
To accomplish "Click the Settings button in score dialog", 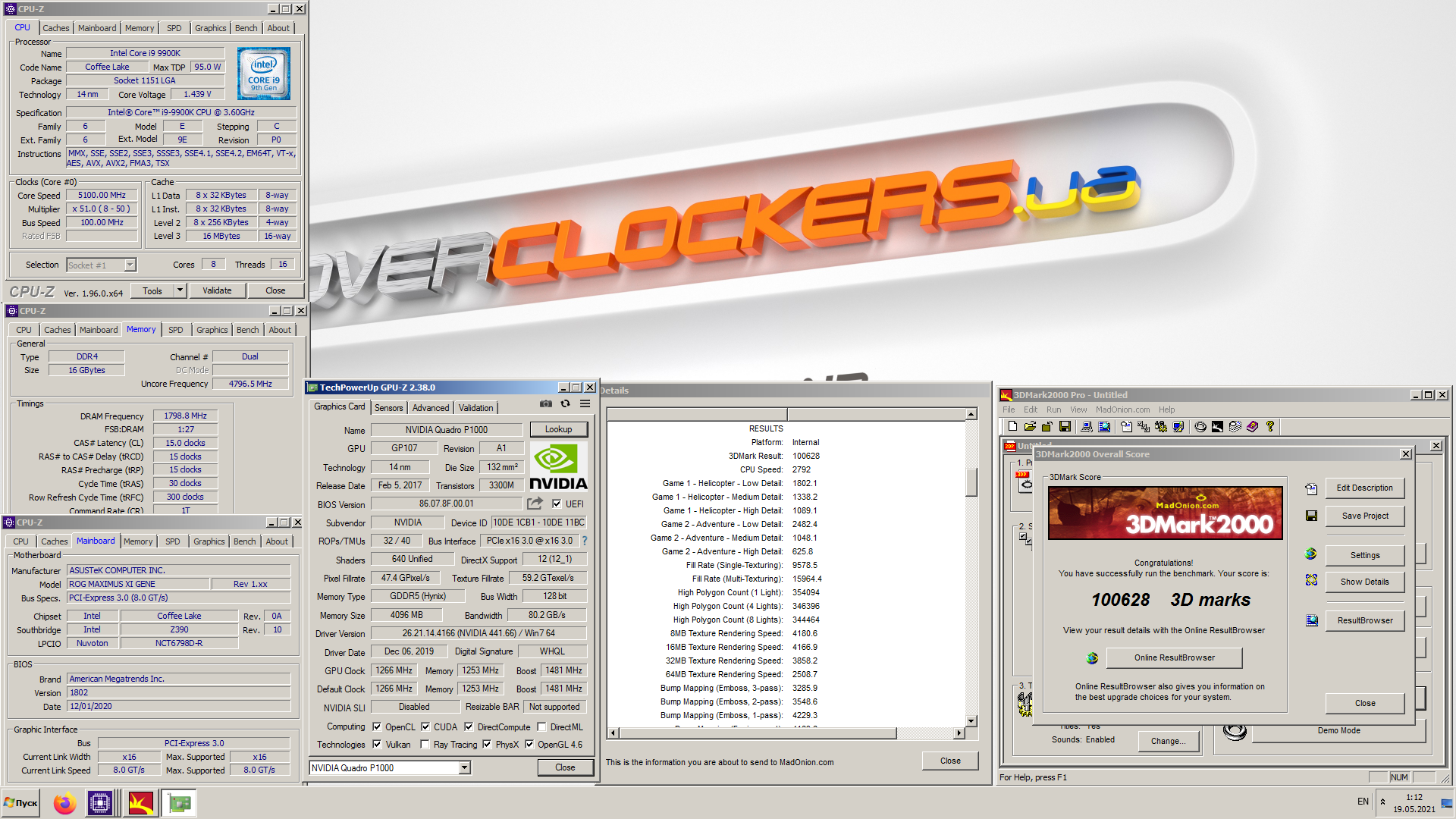I will tap(1364, 556).
